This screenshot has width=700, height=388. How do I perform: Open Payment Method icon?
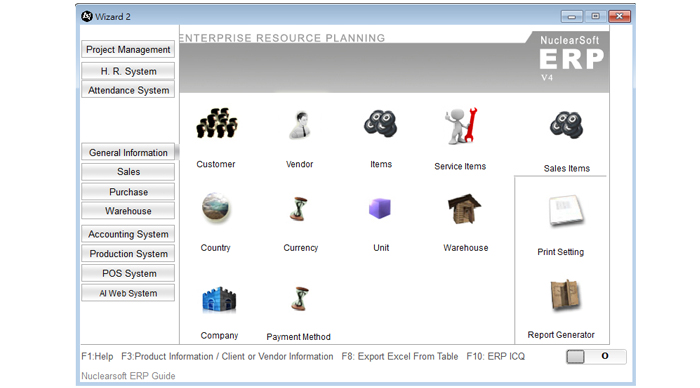coord(300,299)
